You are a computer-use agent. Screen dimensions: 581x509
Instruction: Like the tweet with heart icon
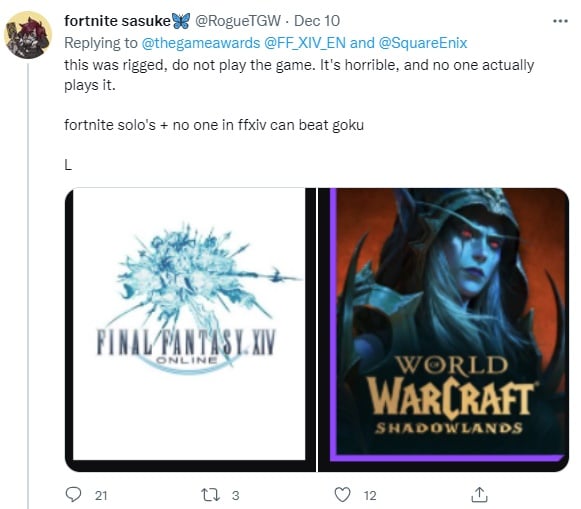pos(342,495)
